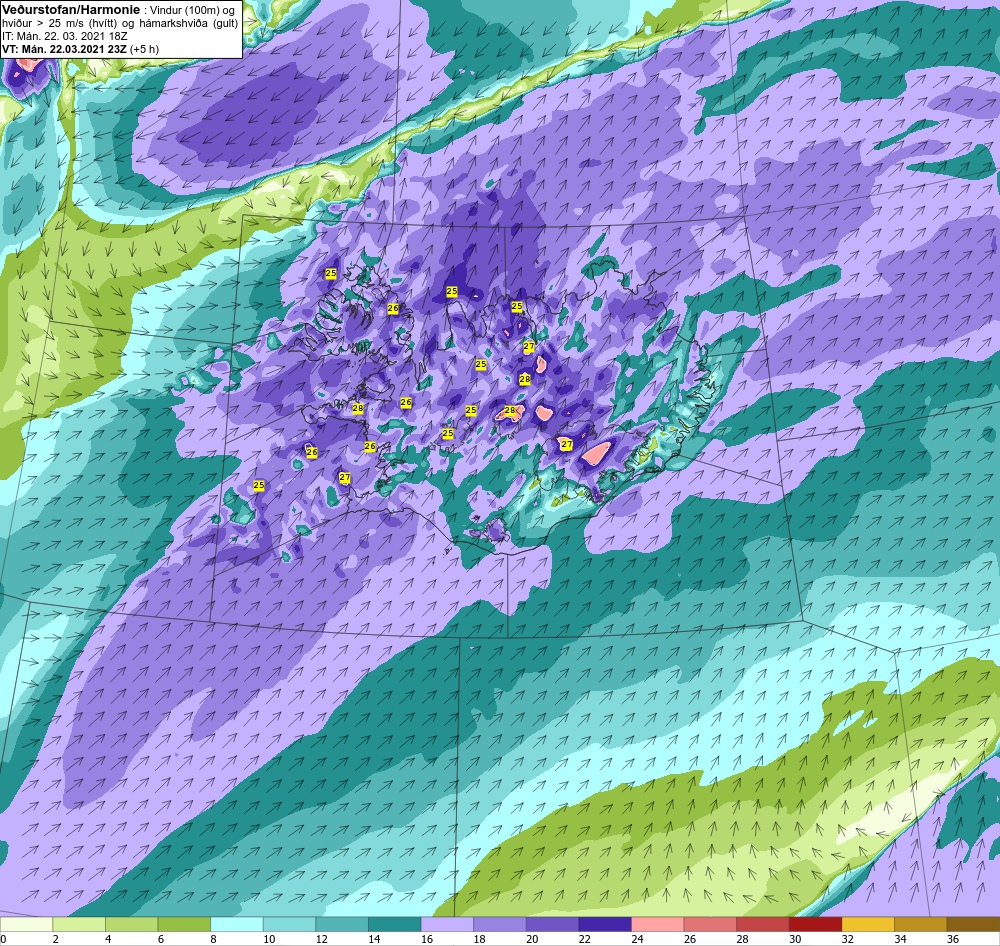Click the dark purple 22–24 legend swatch
The width and height of the screenshot is (1000, 946).
tap(605, 924)
